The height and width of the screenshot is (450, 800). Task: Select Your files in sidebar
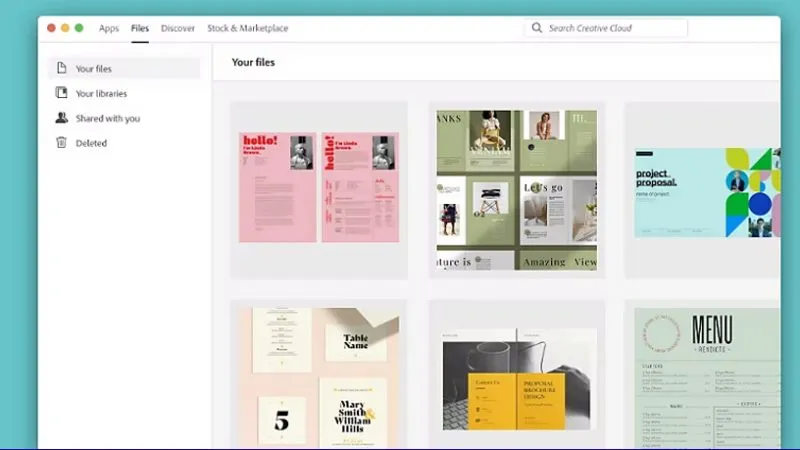tap(124, 68)
